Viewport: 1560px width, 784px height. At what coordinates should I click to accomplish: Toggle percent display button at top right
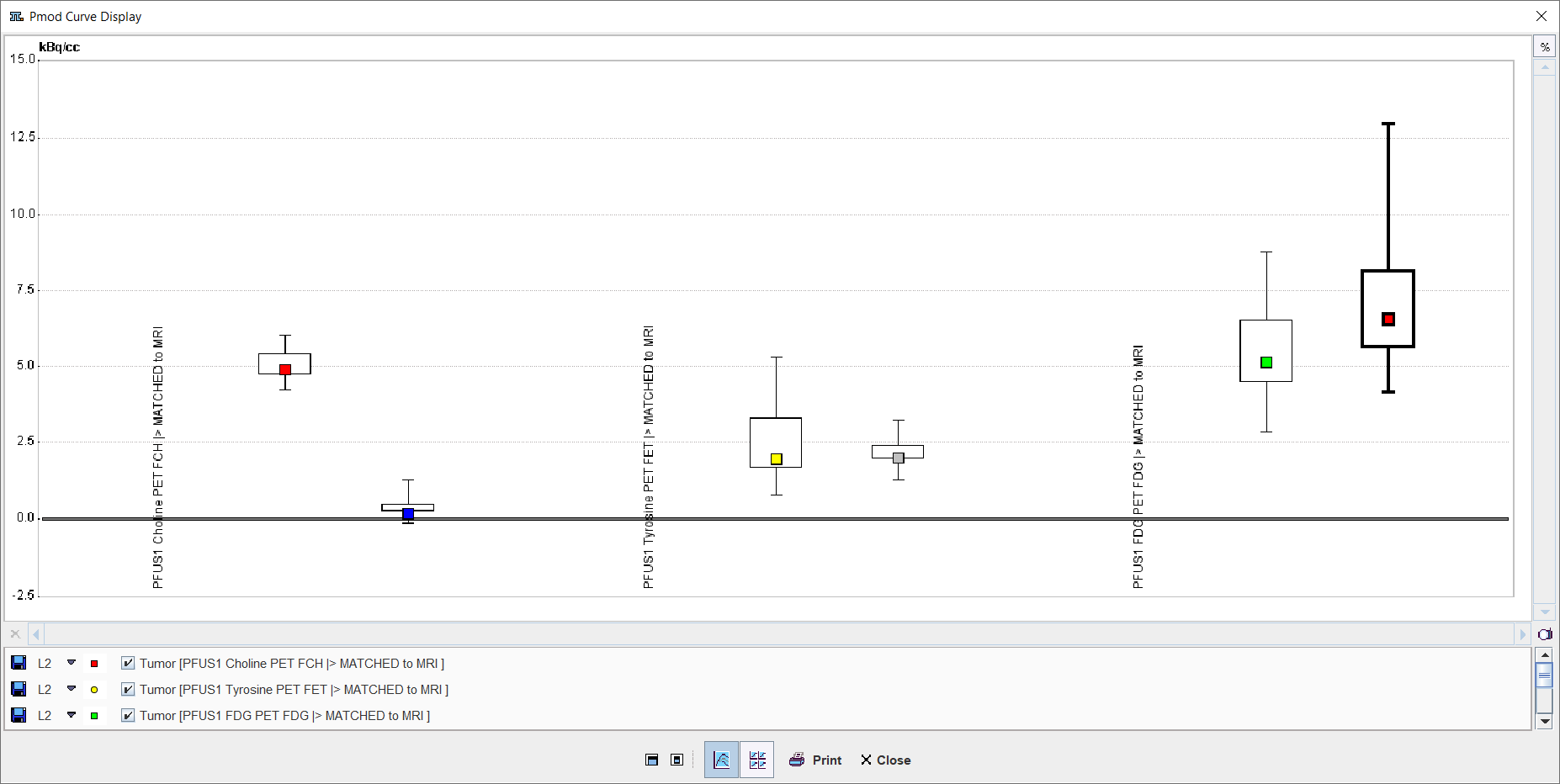tap(1545, 46)
